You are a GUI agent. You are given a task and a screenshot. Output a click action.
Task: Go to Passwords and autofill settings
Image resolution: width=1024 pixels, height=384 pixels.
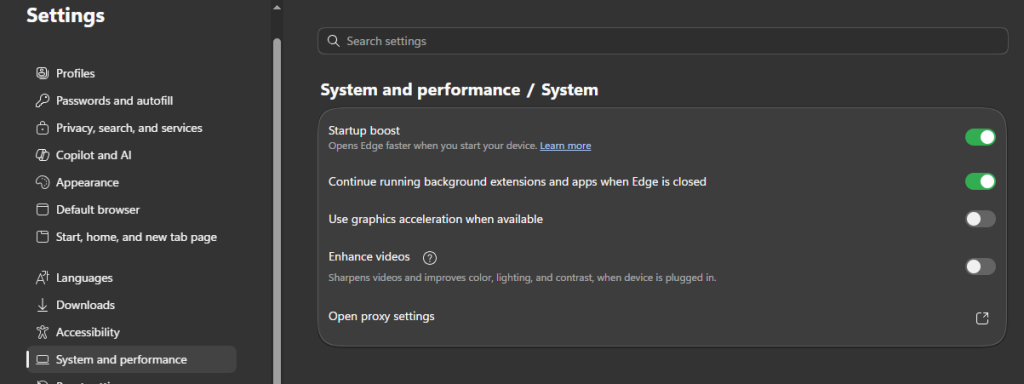[132, 101]
